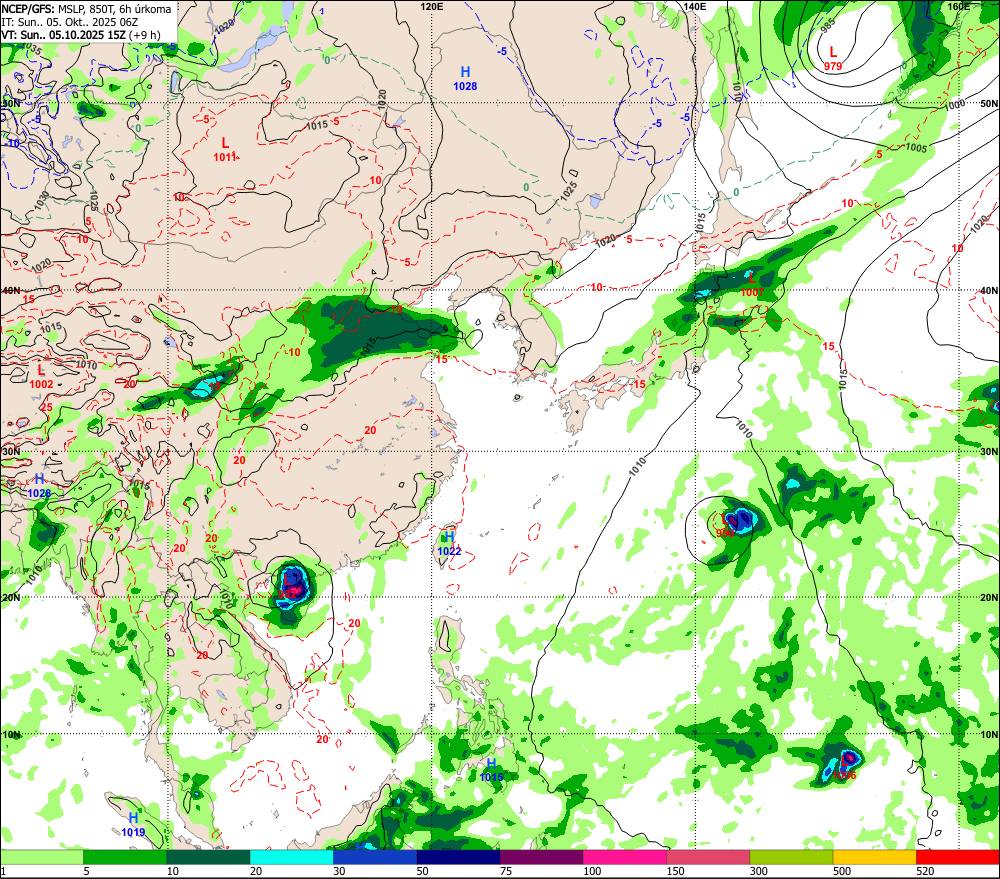
Task: Click the 'H 1022' high over Taiwan
Action: point(449,543)
